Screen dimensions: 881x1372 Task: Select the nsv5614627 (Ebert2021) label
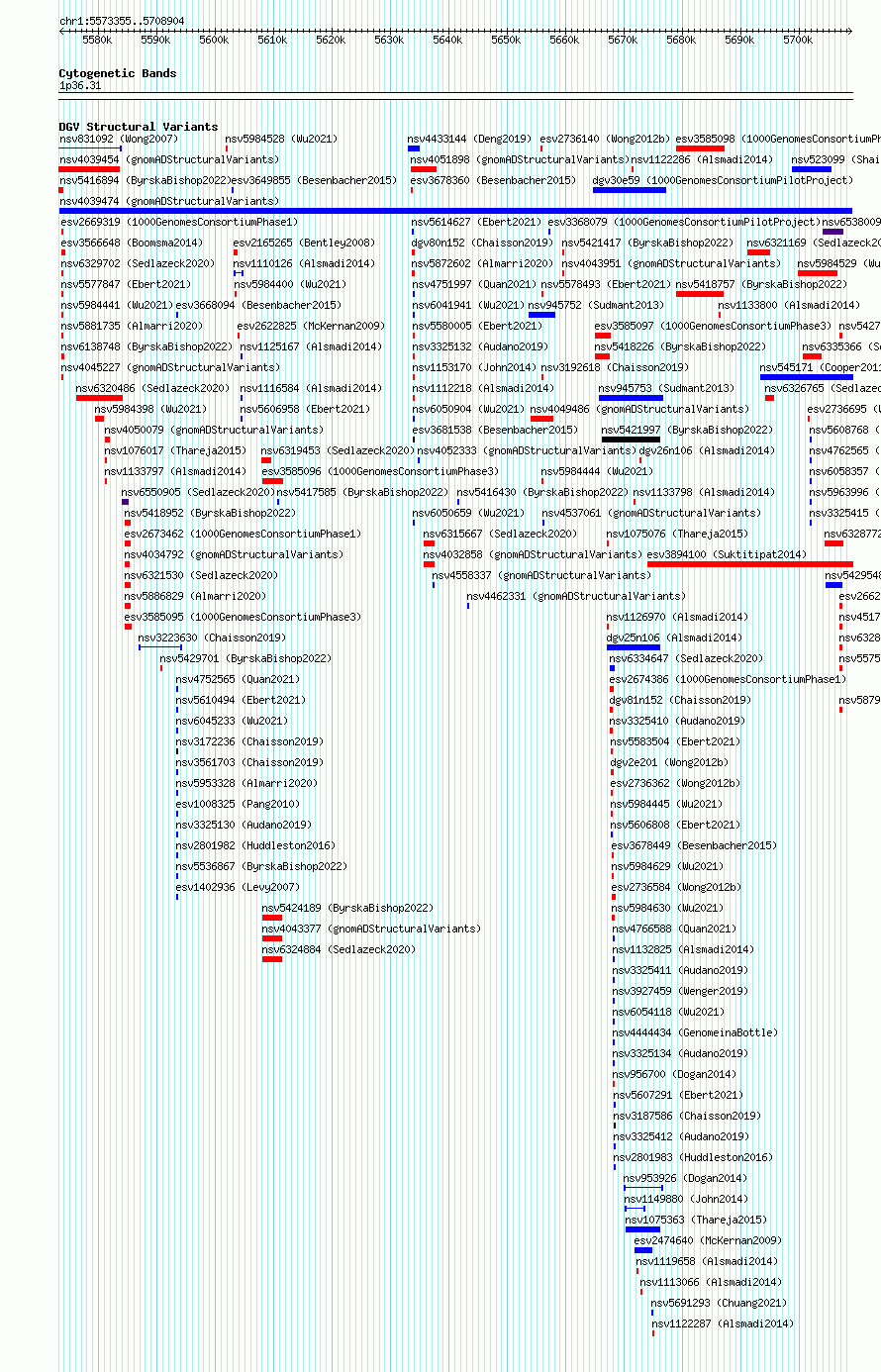[x=477, y=223]
